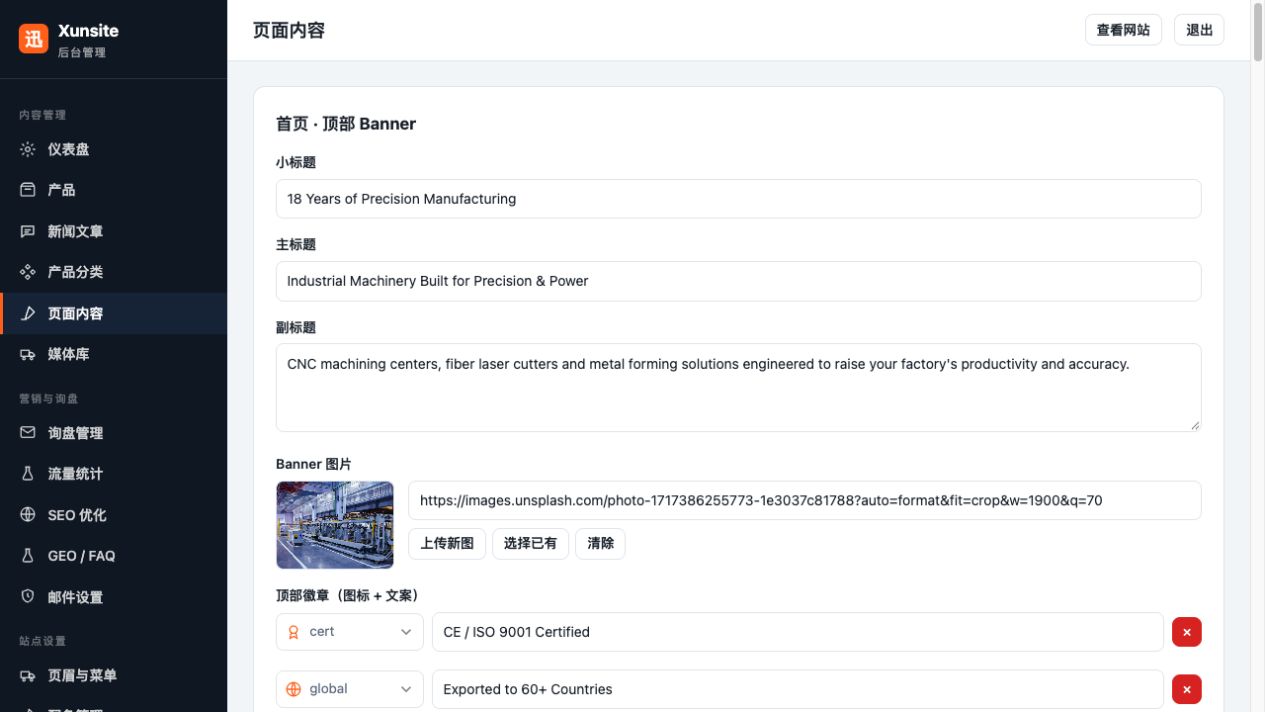Click 选择已有 to pick existing image
This screenshot has height=712, width=1265.
click(530, 544)
